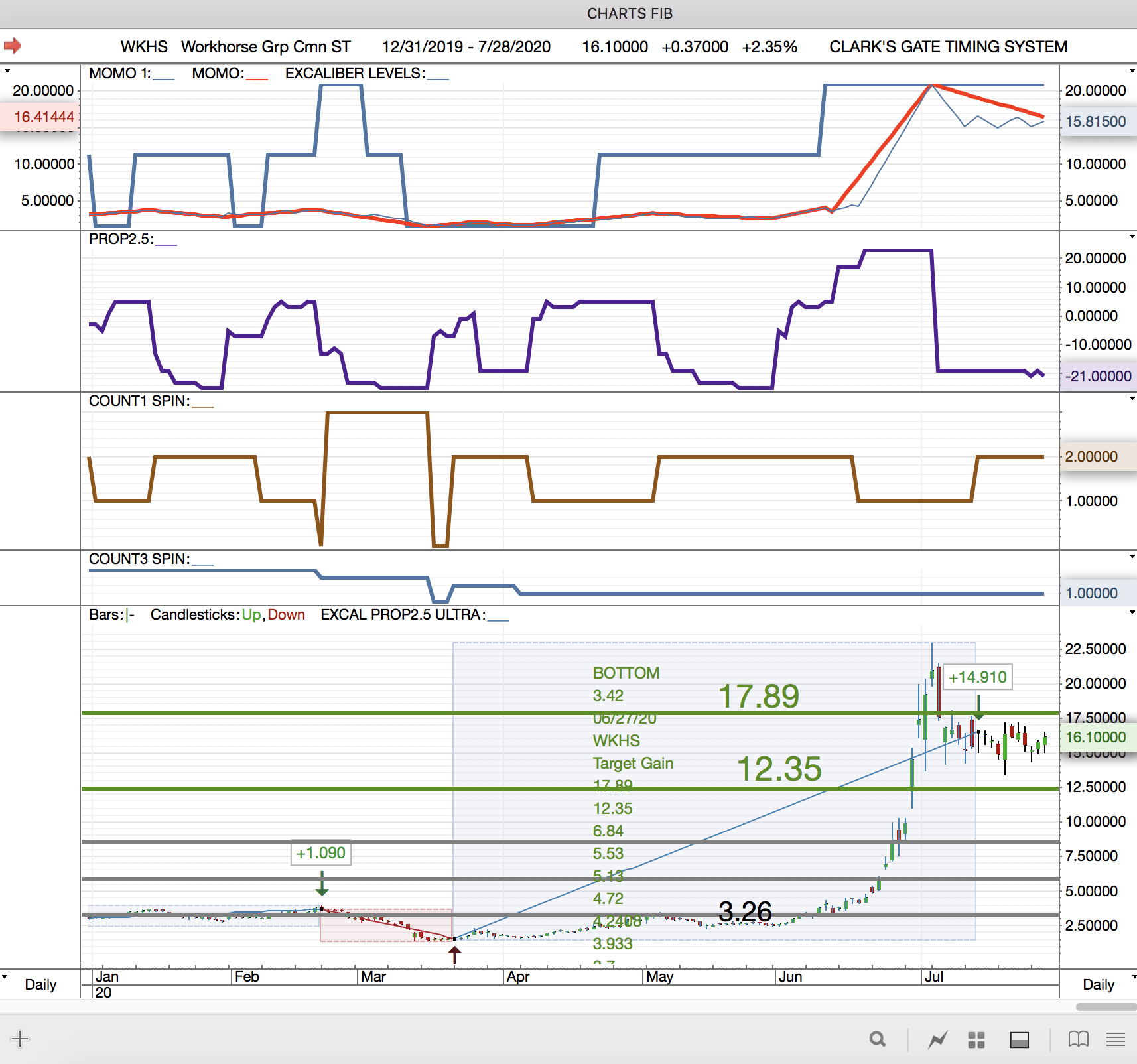Viewport: 1137px width, 1064px height.
Task: Open the magnifier search icon
Action: pyautogui.click(x=878, y=1039)
